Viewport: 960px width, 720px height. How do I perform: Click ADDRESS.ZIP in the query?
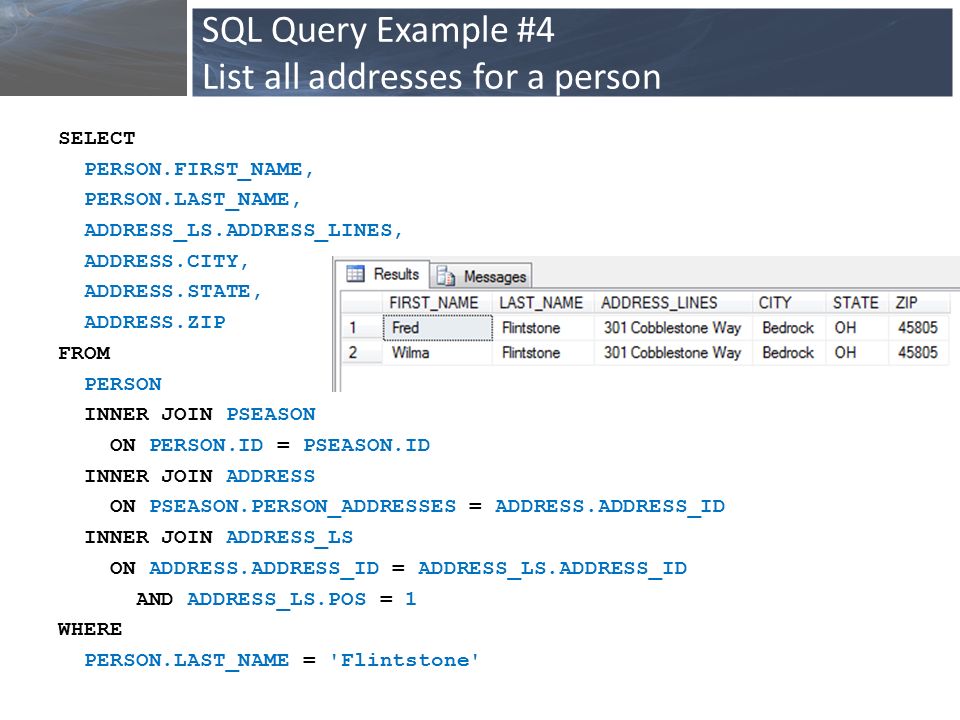pyautogui.click(x=155, y=322)
